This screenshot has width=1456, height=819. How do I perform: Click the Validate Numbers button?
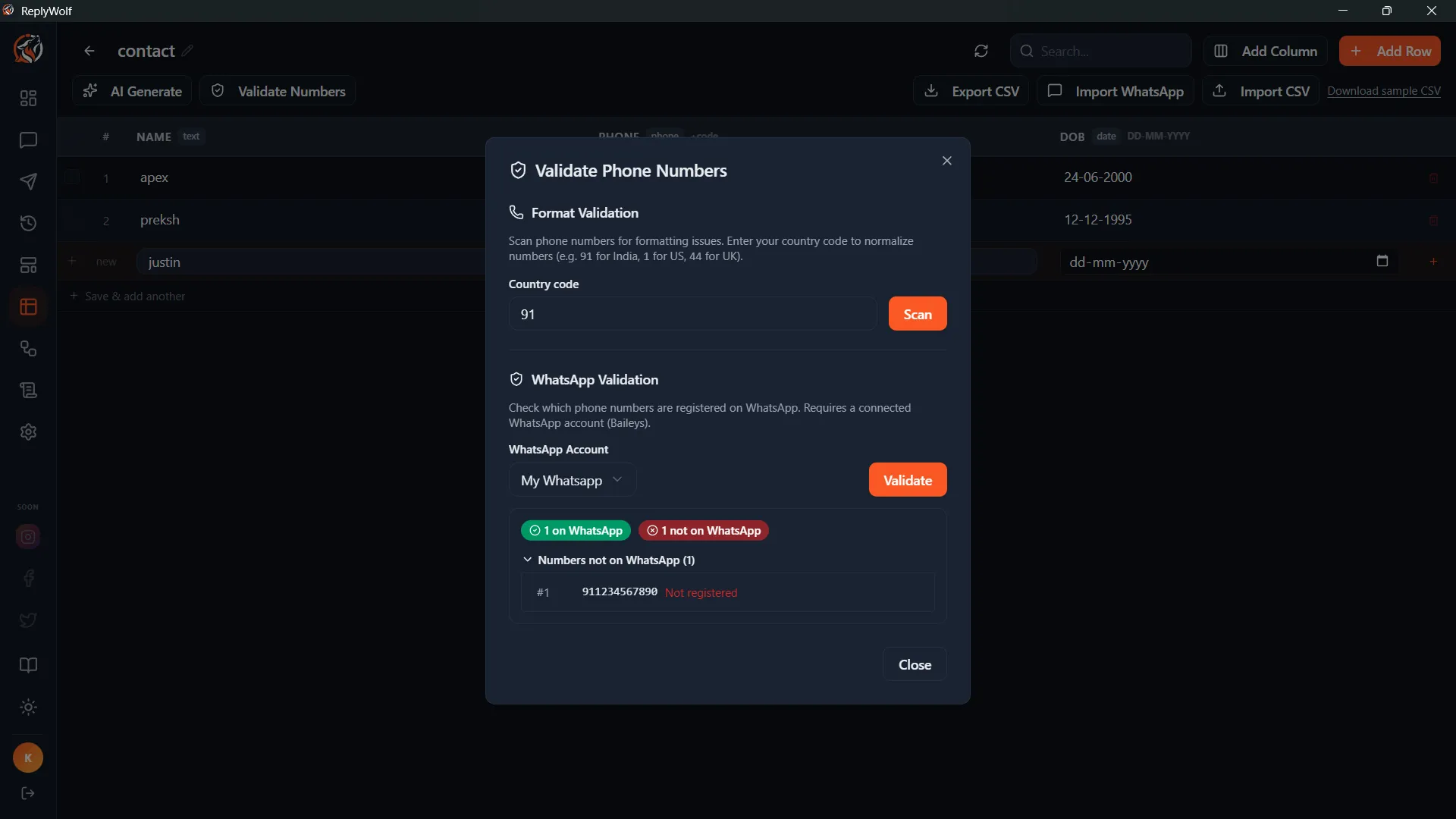(x=278, y=91)
